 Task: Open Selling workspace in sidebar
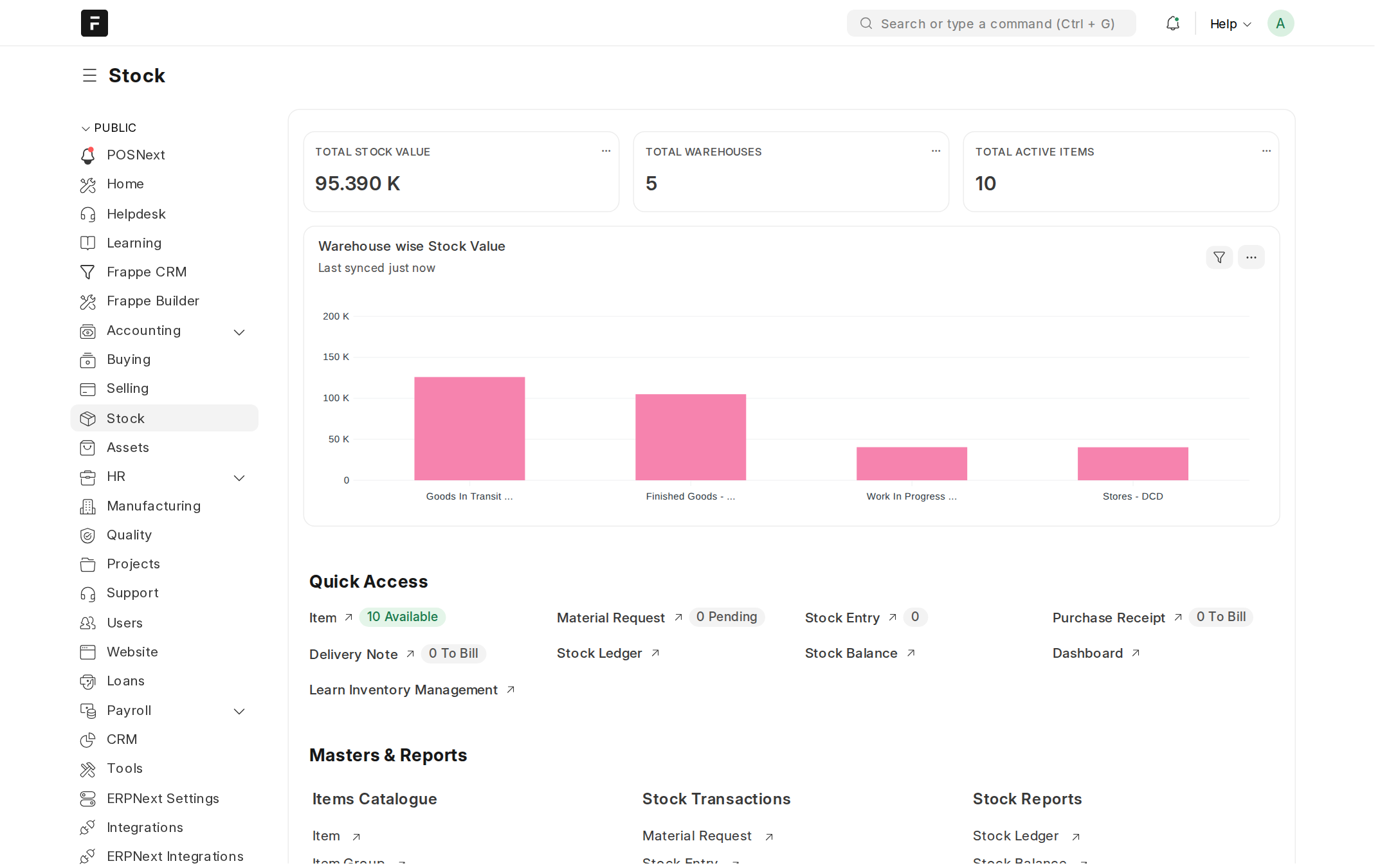tap(165, 388)
